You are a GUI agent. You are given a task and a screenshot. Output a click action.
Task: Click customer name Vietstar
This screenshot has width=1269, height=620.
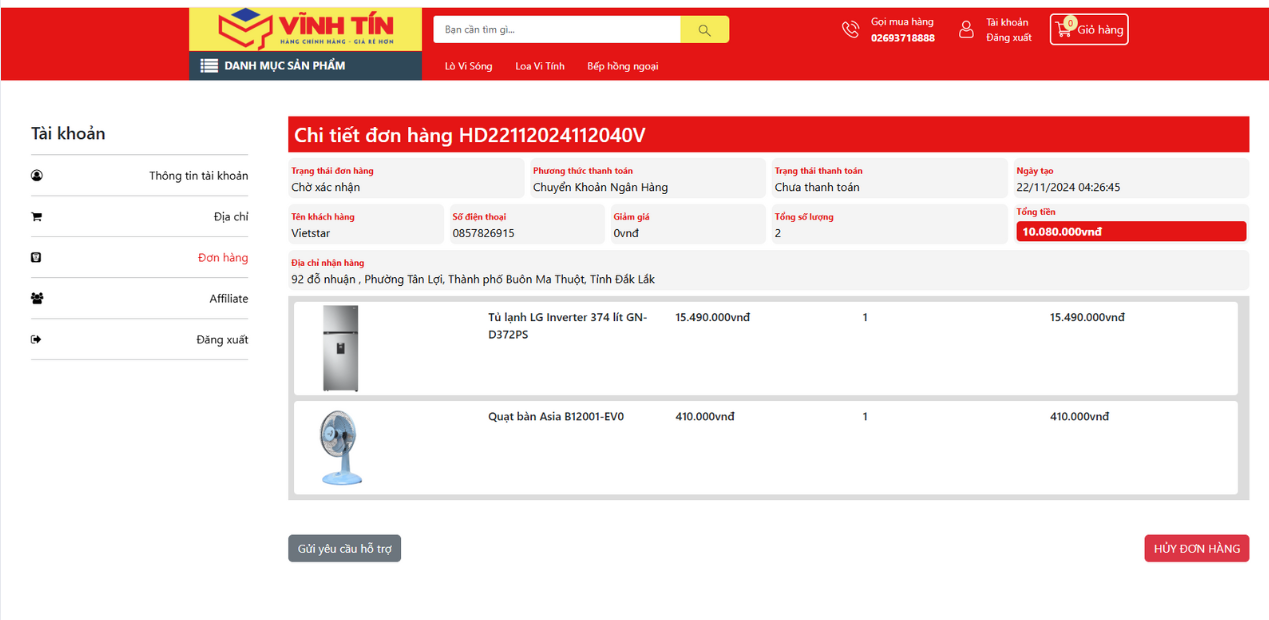pos(311,233)
